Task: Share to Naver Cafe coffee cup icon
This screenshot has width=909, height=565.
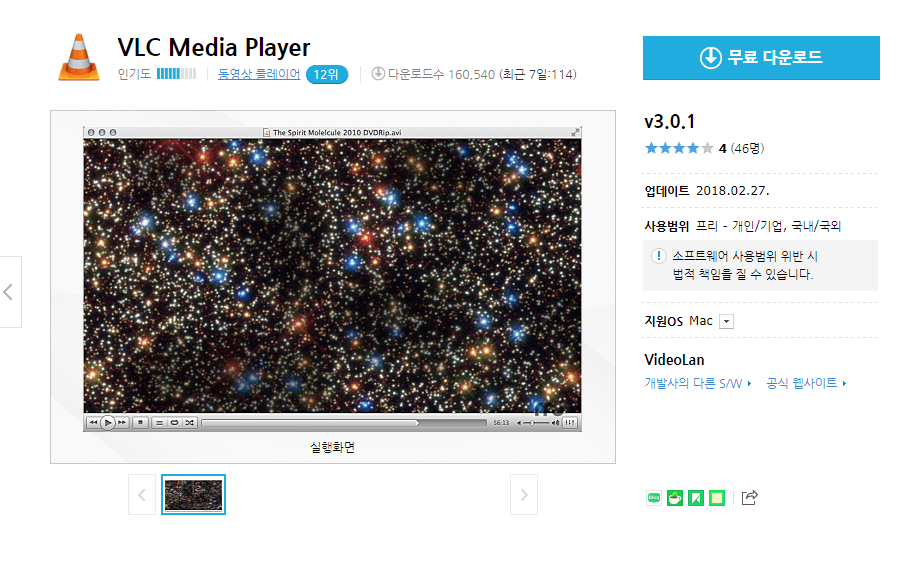Action: [675, 498]
